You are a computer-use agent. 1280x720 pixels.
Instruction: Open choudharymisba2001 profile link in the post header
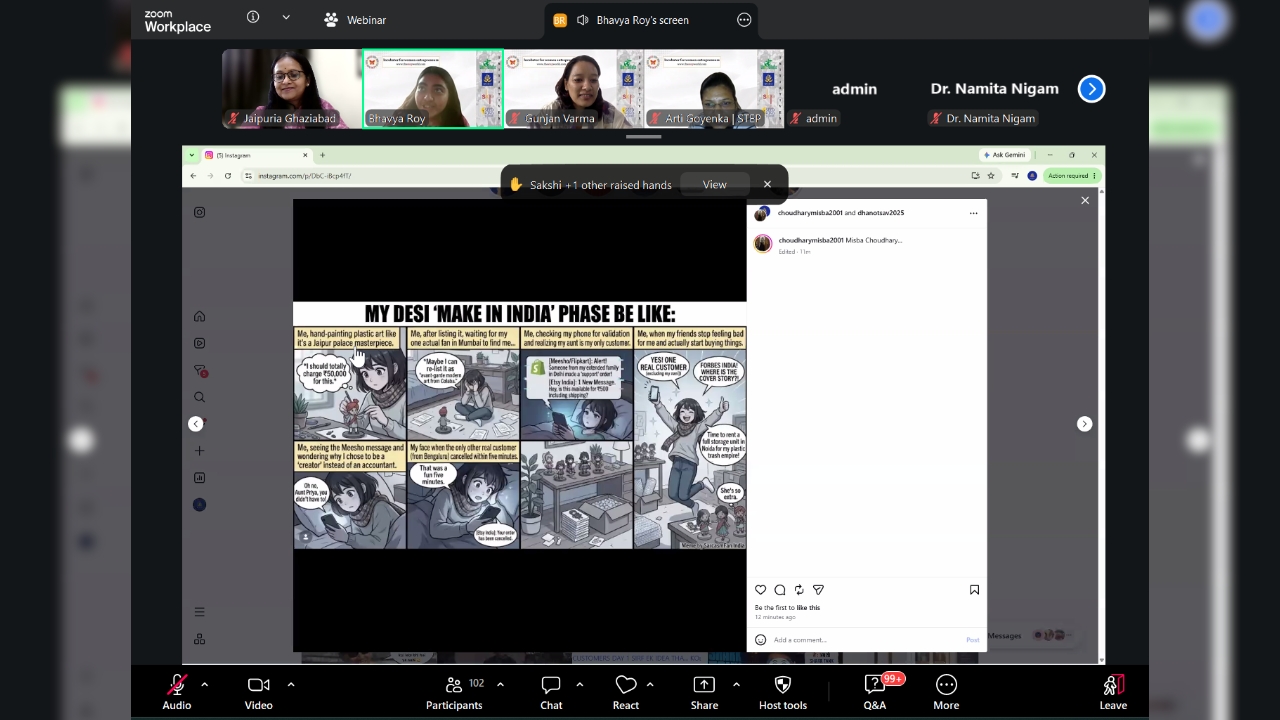pyautogui.click(x=810, y=213)
